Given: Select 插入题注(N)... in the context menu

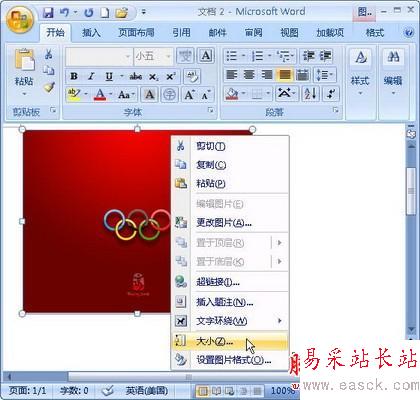Looking at the screenshot, I should pos(229,302).
